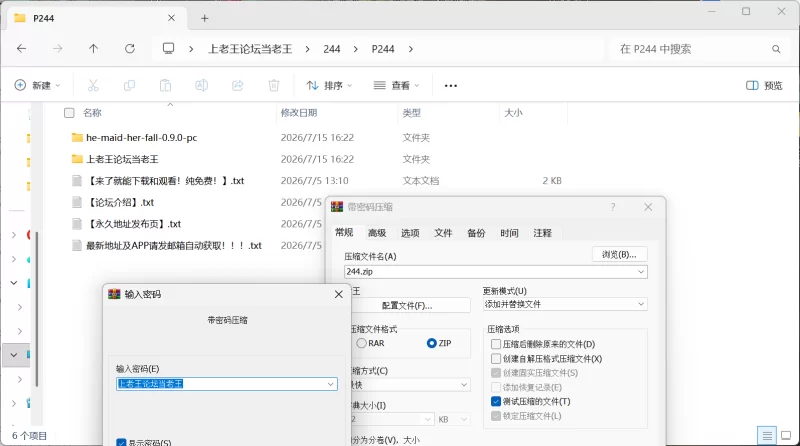
Task: Uncheck 测试压缩的文件(T) checkbox
Action: 495,402
